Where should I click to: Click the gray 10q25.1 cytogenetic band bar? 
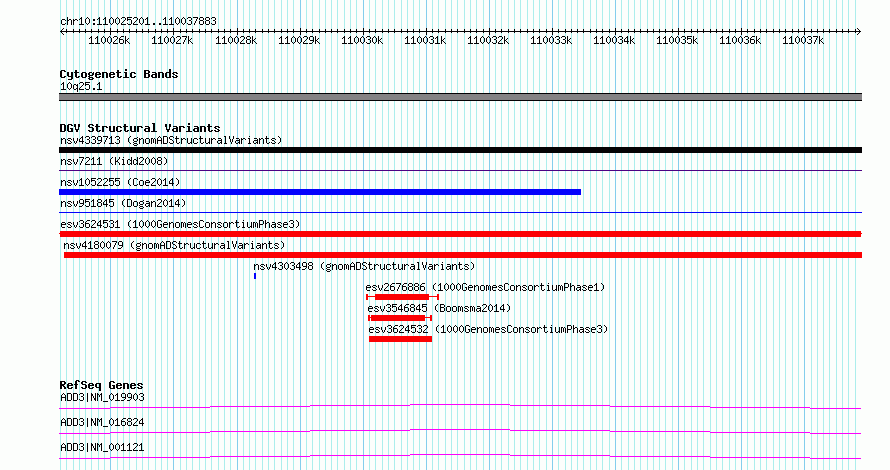[460, 97]
